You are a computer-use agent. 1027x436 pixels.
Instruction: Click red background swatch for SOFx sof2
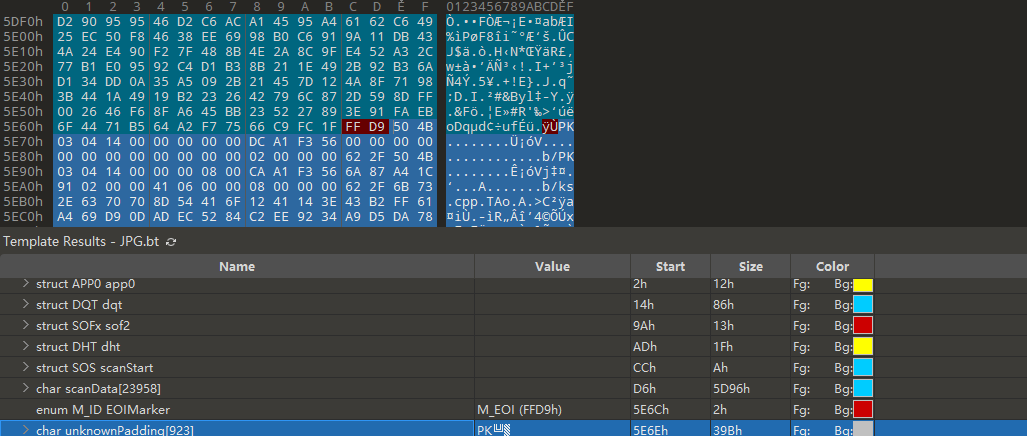(x=863, y=325)
